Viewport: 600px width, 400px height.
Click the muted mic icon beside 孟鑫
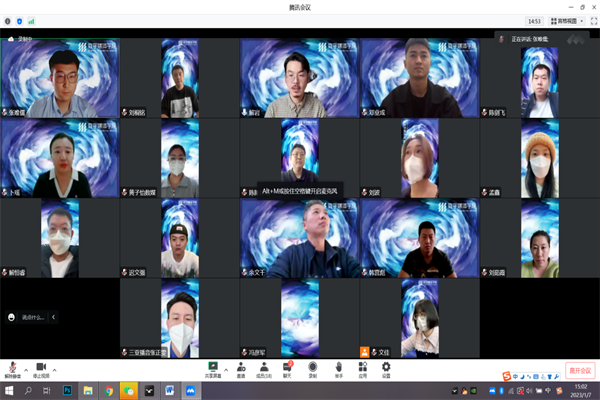484,192
